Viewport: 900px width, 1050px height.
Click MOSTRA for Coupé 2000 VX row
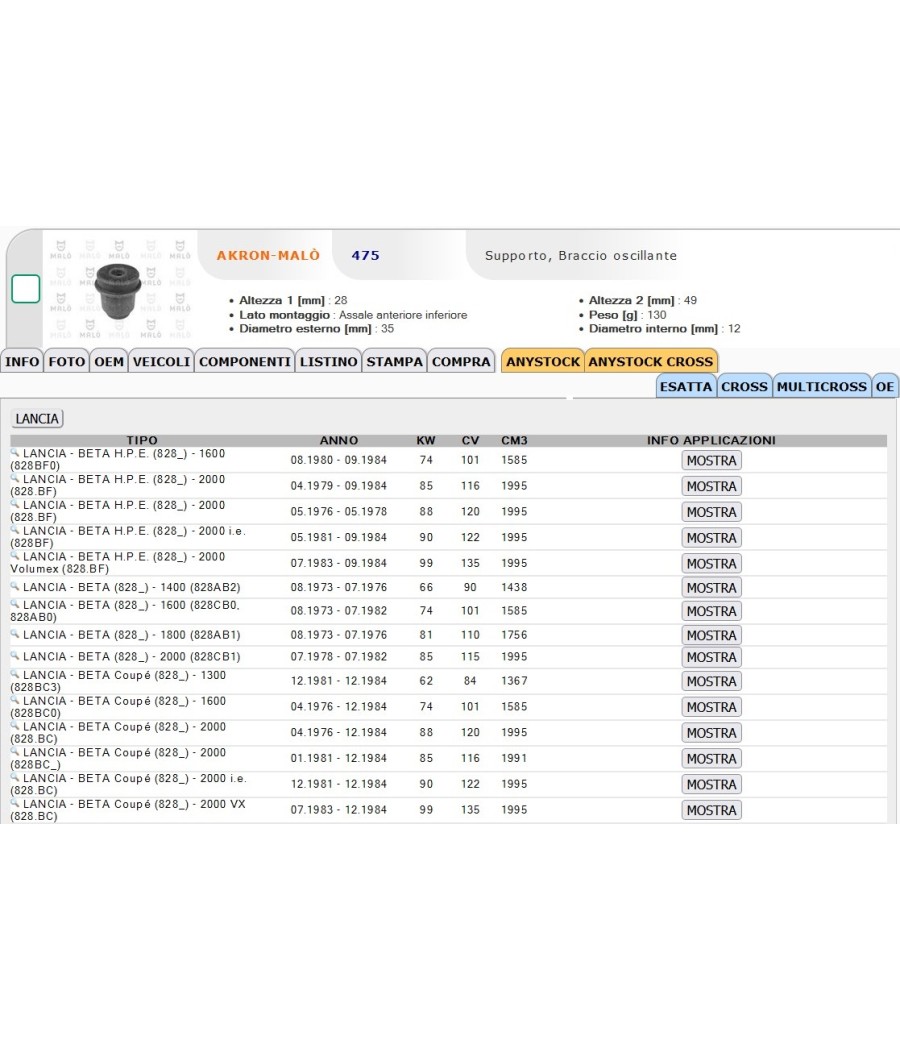click(x=711, y=810)
